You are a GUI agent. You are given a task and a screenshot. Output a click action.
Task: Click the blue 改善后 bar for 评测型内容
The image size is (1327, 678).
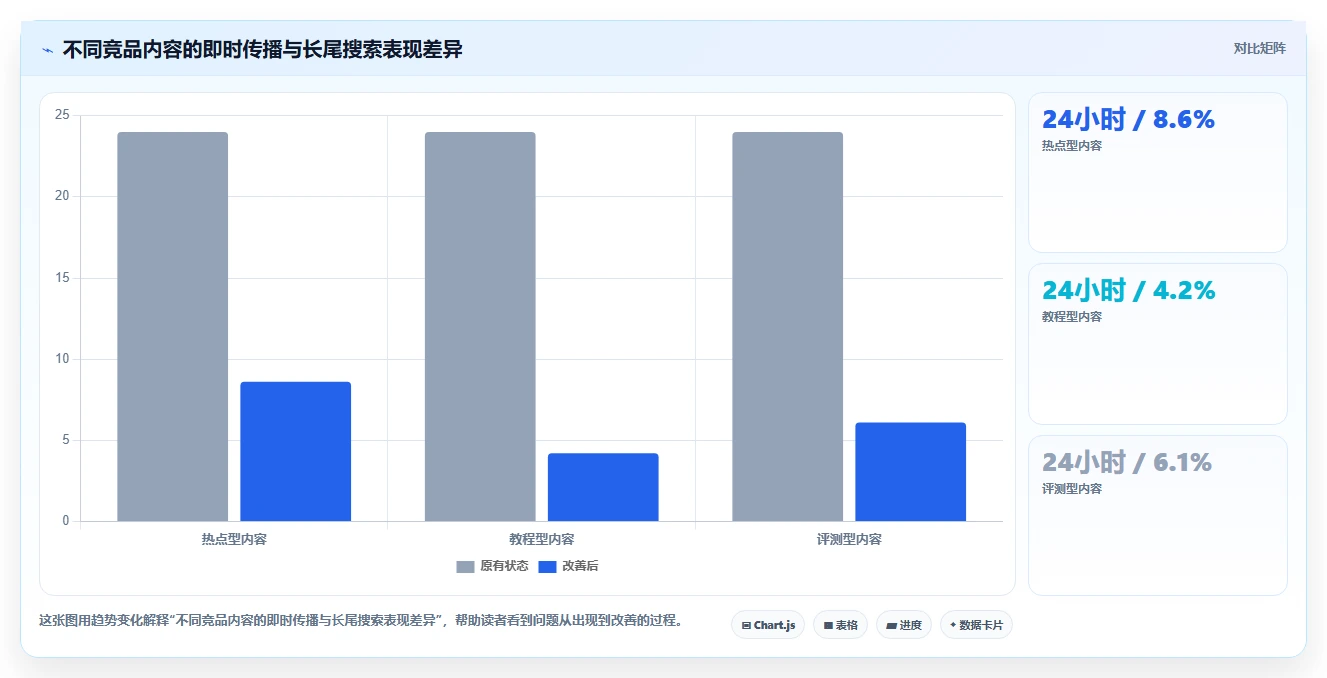(x=910, y=472)
